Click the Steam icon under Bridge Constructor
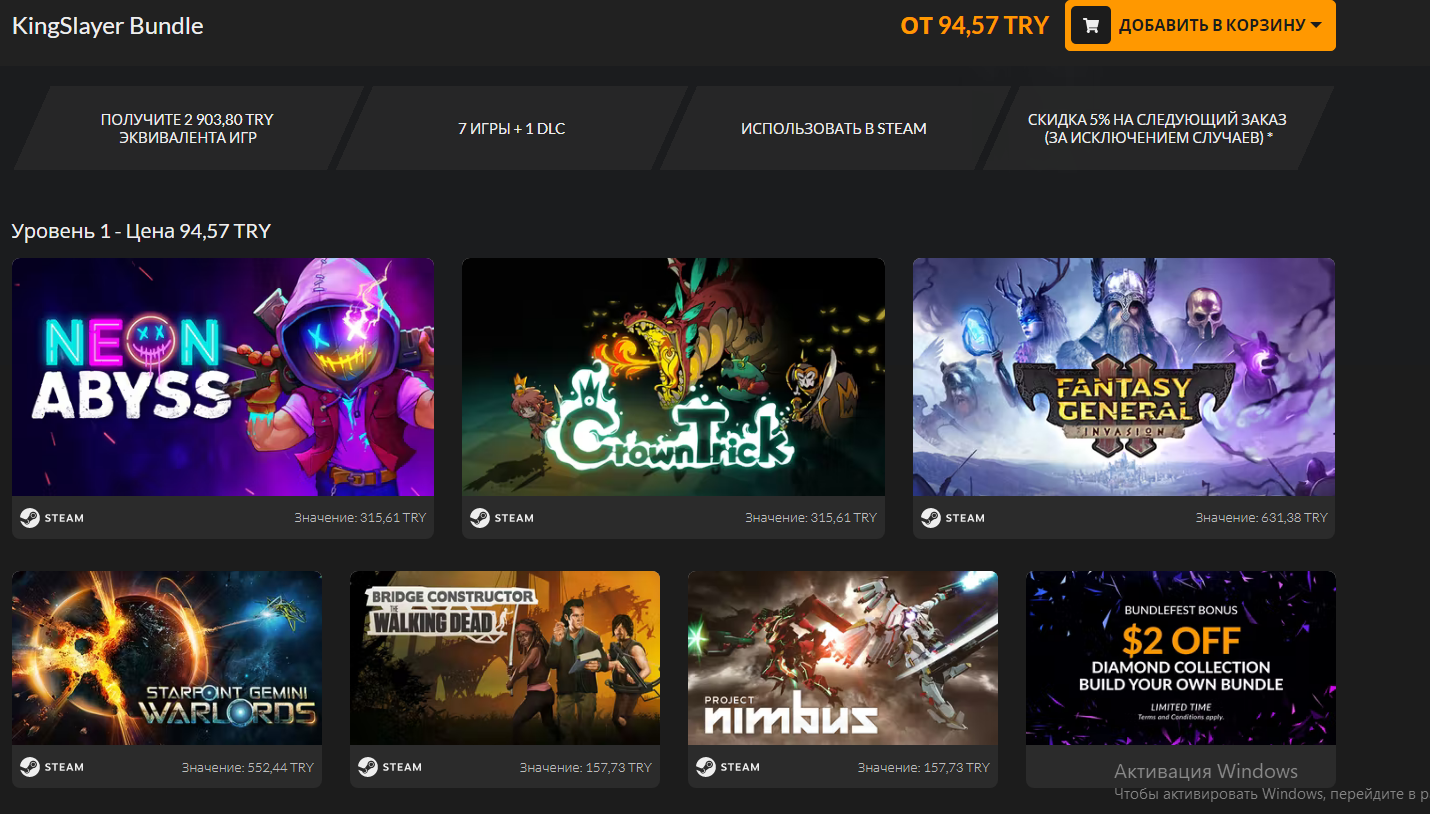Screen dimensions: 1430x814 click(x=368, y=767)
